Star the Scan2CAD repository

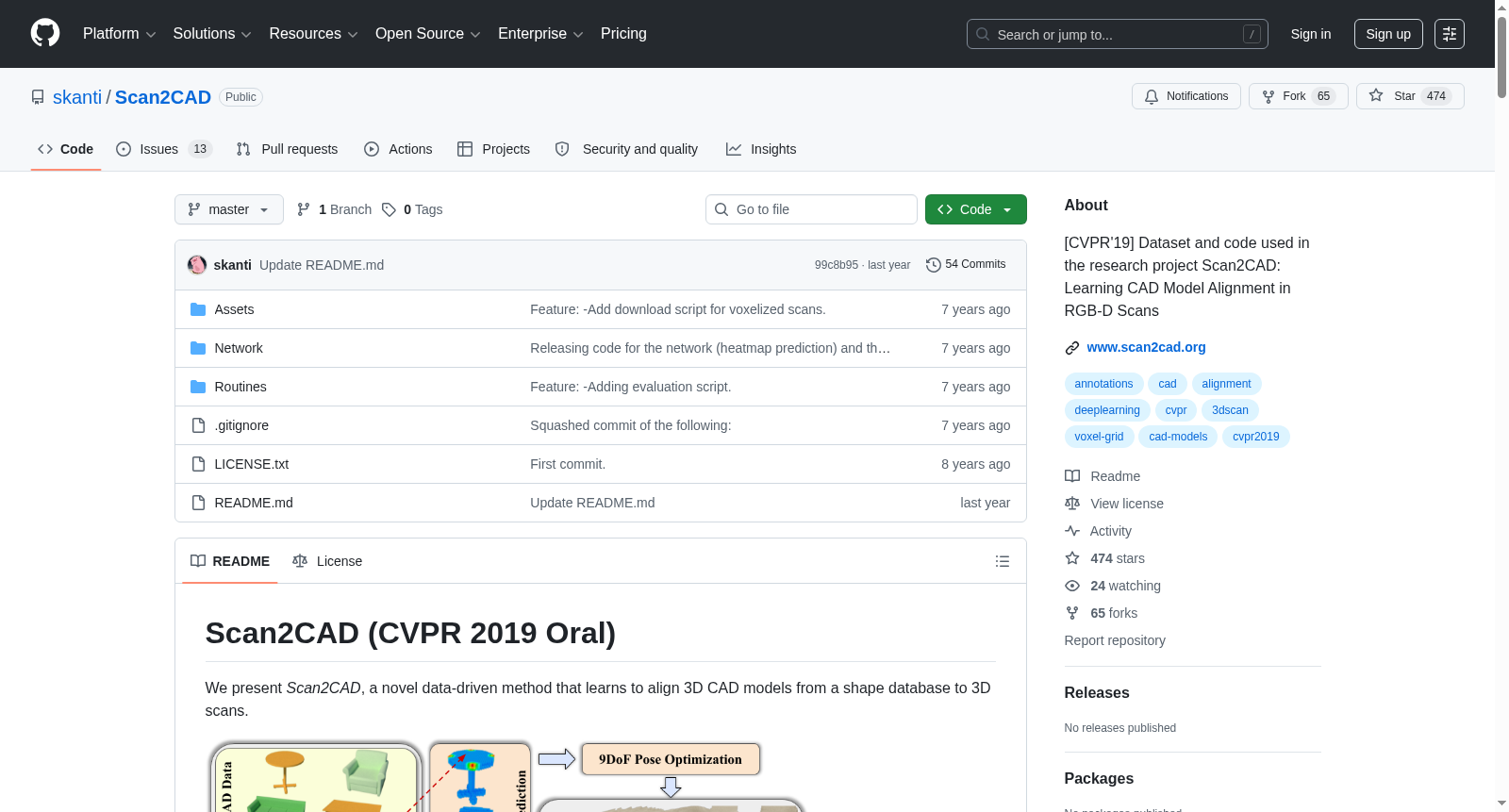tap(1410, 96)
